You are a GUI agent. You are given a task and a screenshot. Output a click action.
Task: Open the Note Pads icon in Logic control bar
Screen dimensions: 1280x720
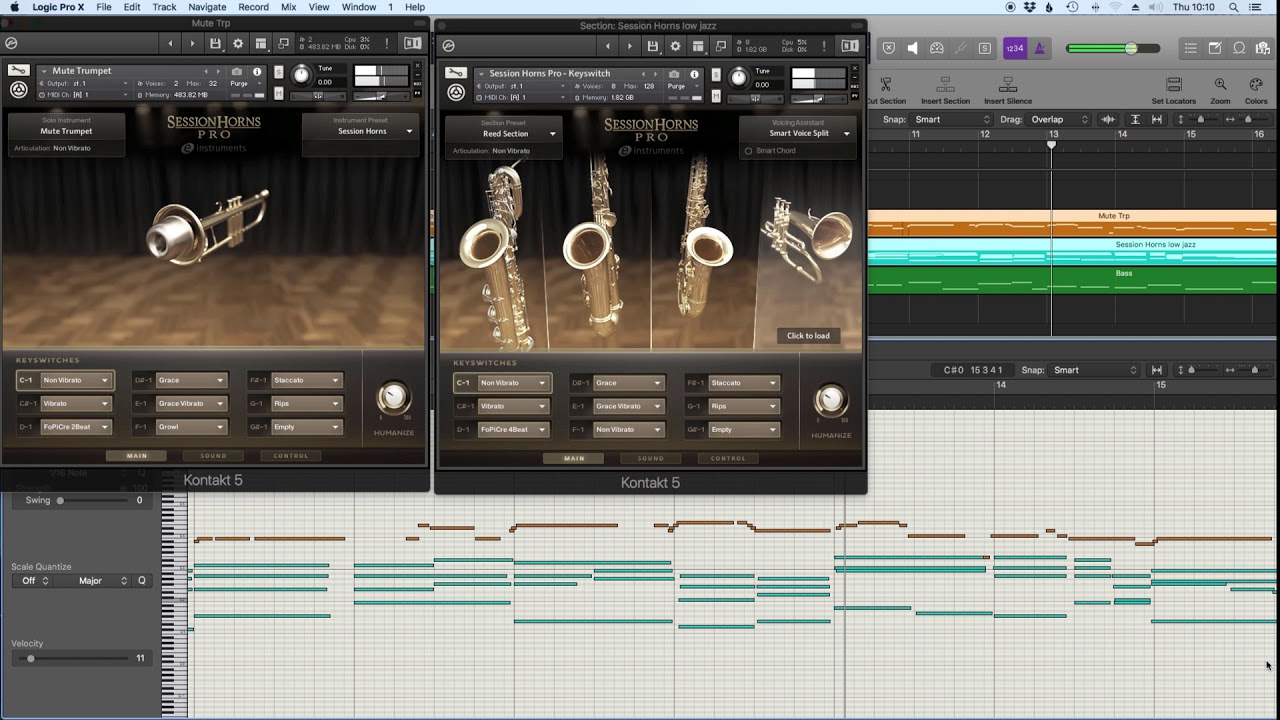tap(1215, 48)
